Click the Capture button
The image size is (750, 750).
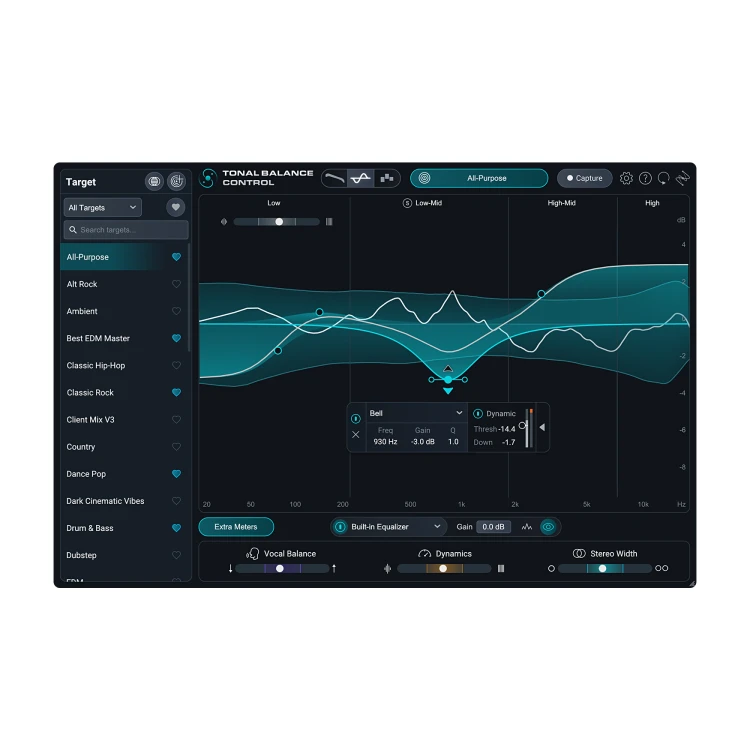(585, 178)
